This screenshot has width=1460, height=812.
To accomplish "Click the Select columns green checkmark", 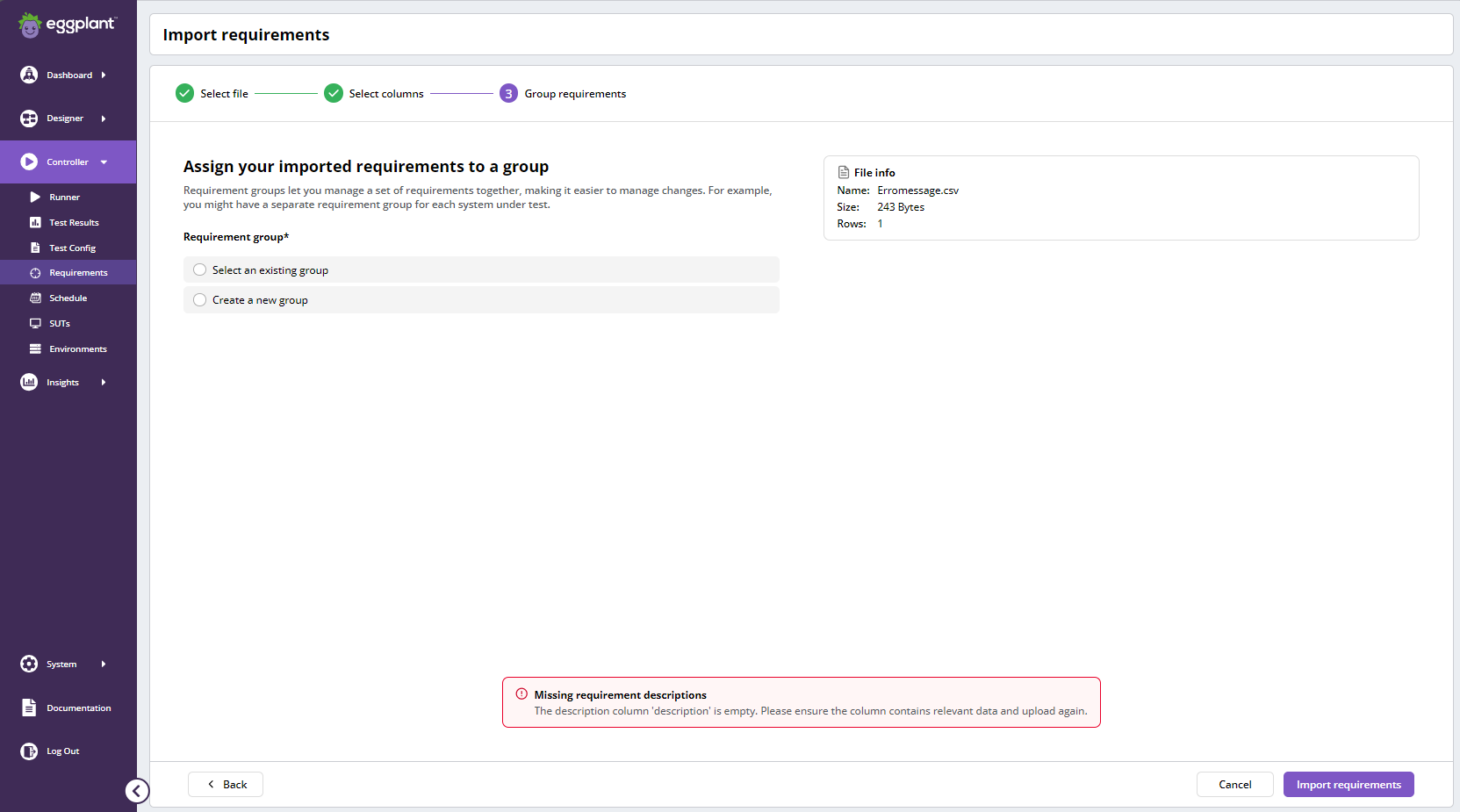I will [334, 93].
